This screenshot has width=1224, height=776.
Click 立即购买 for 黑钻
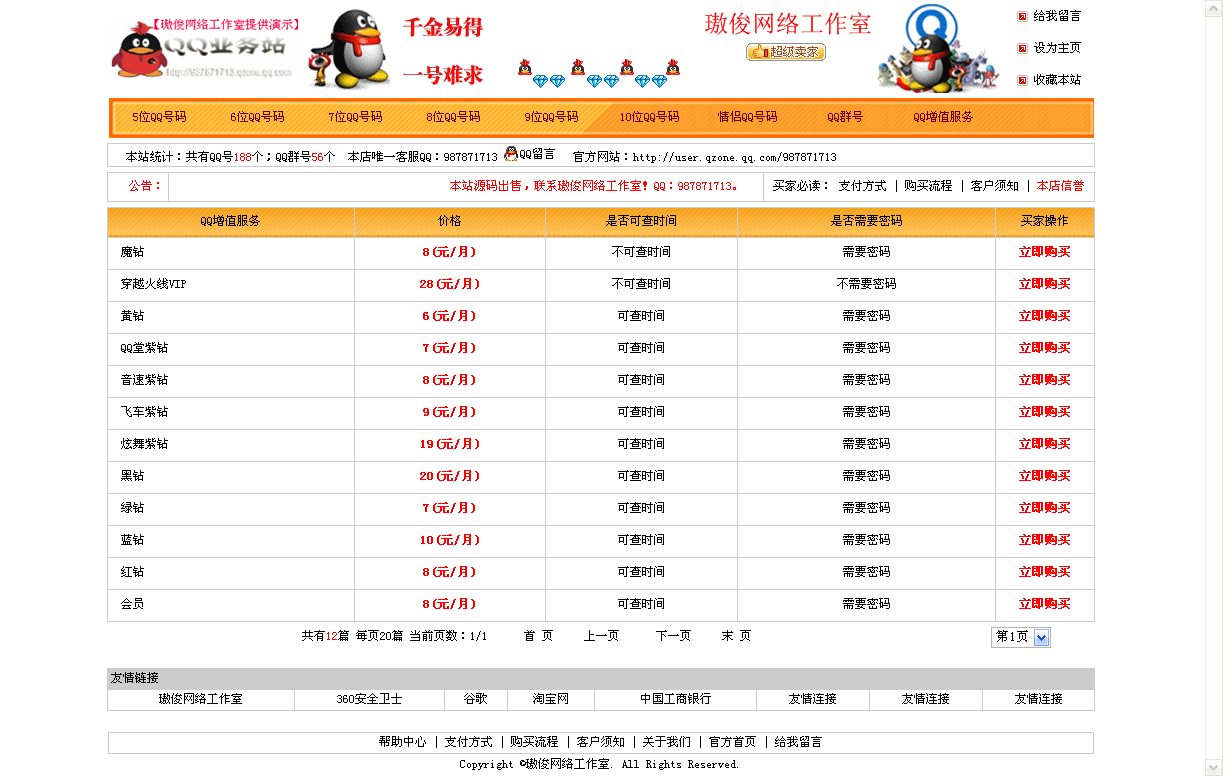click(x=1044, y=476)
